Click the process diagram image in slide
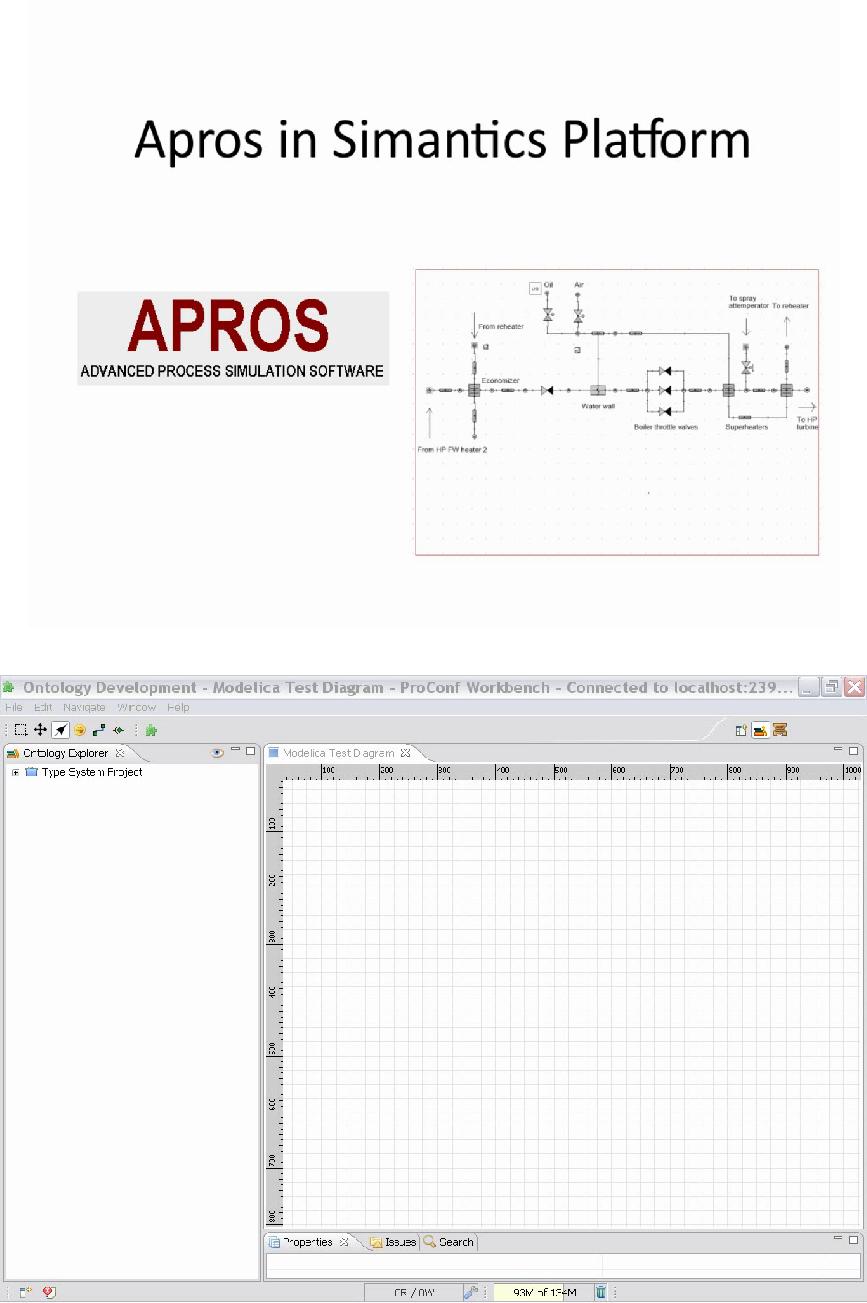Image resolution: width=867 pixels, height=1303 pixels. tap(617, 412)
